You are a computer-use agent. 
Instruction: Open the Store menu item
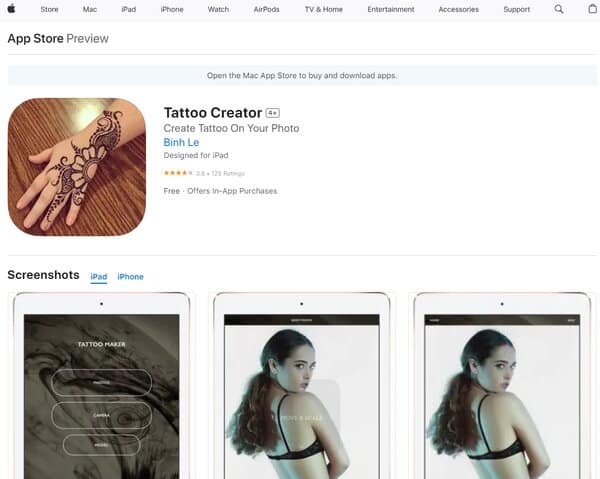[x=49, y=10]
